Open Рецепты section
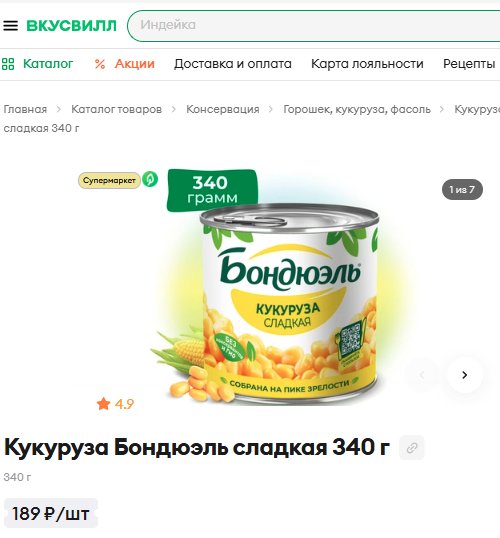 [469, 64]
